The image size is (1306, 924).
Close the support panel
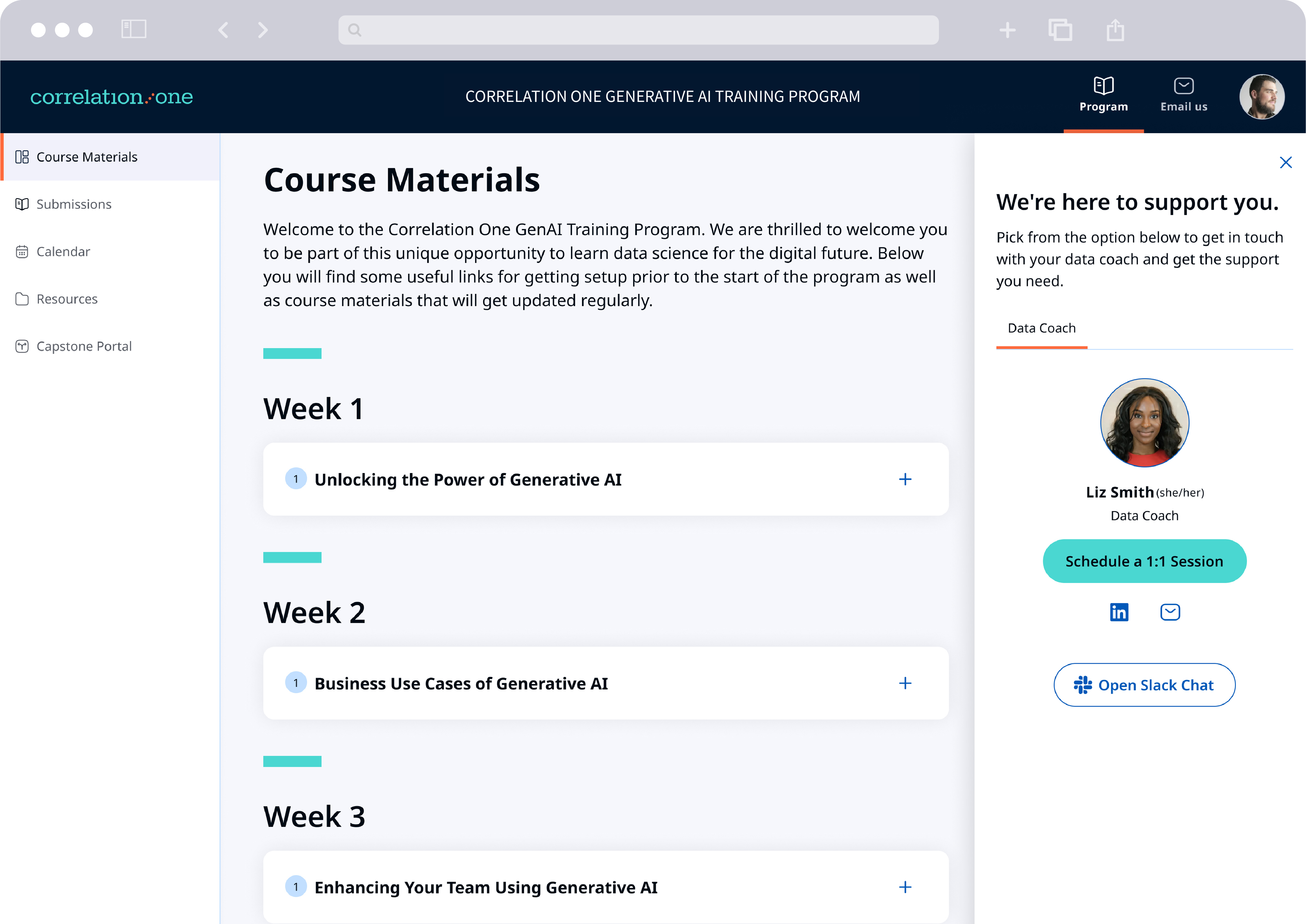1286,162
